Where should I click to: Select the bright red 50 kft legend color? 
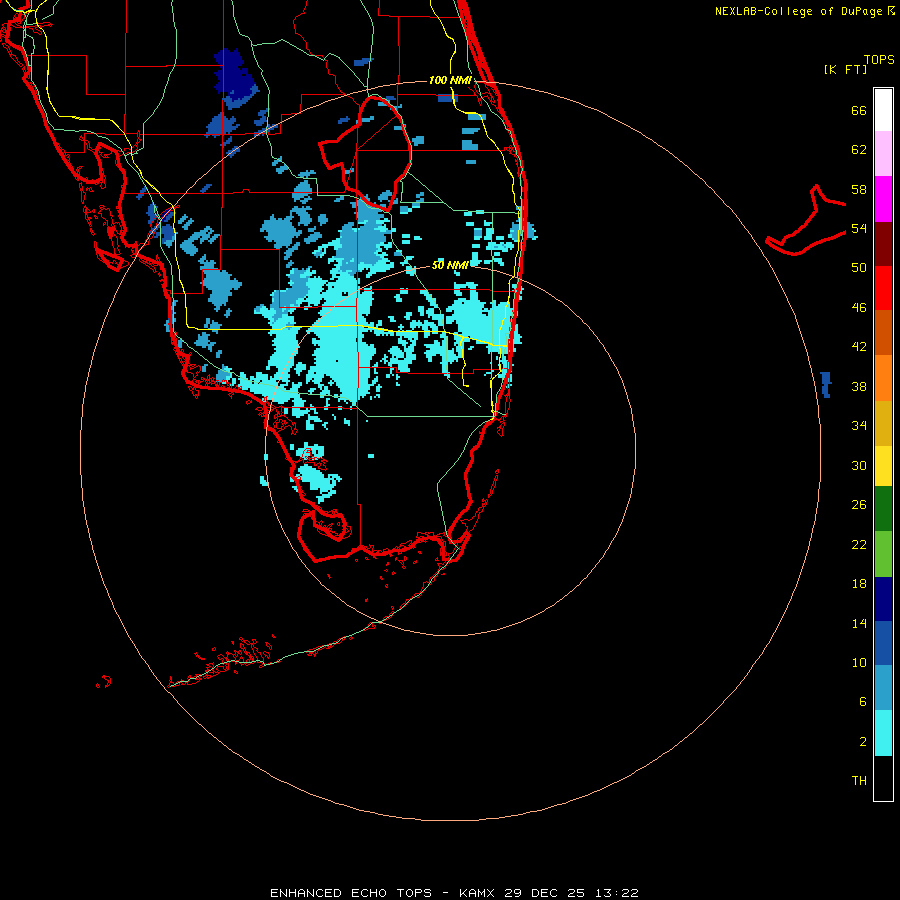coord(883,289)
